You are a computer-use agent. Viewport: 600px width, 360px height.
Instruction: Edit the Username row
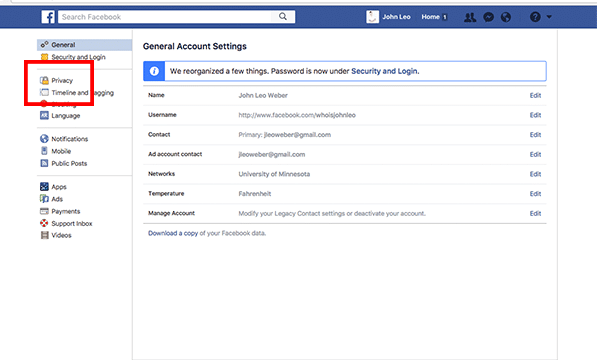pos(535,115)
